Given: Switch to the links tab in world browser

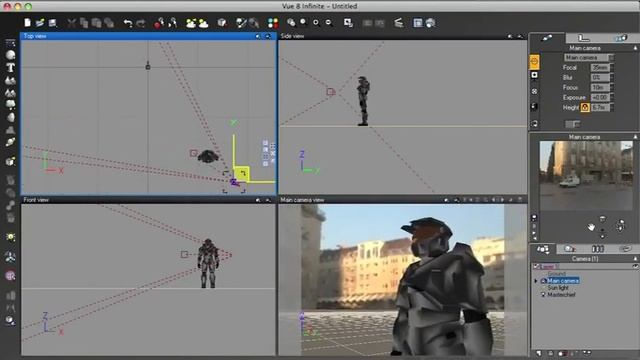Looking at the screenshot, I should [x=625, y=249].
